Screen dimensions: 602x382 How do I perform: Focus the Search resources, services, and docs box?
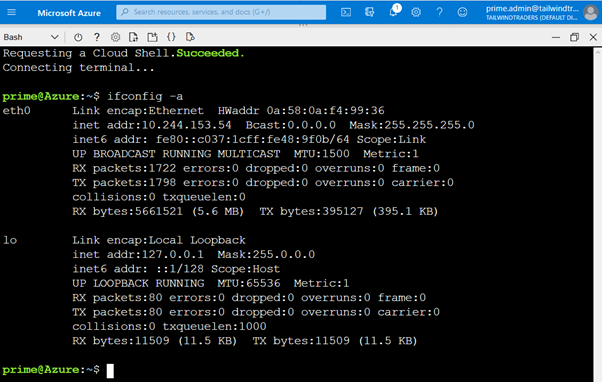[221, 12]
